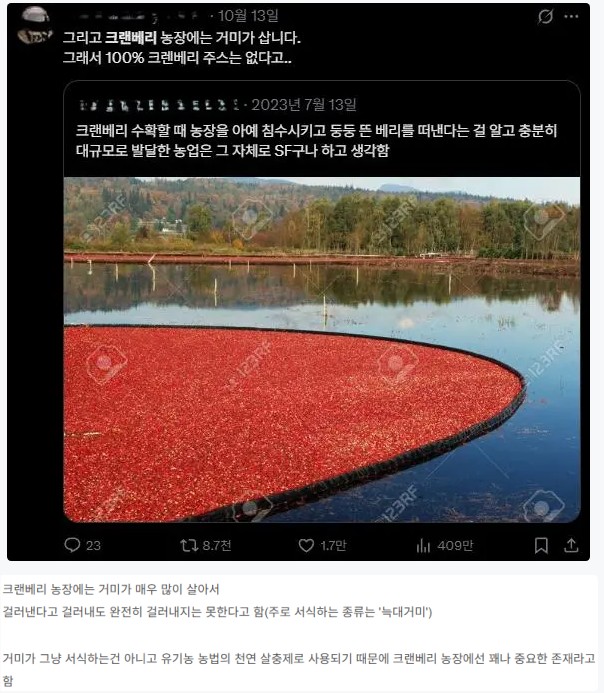Click the 409만 view count
The height and width of the screenshot is (693, 604).
coord(455,546)
